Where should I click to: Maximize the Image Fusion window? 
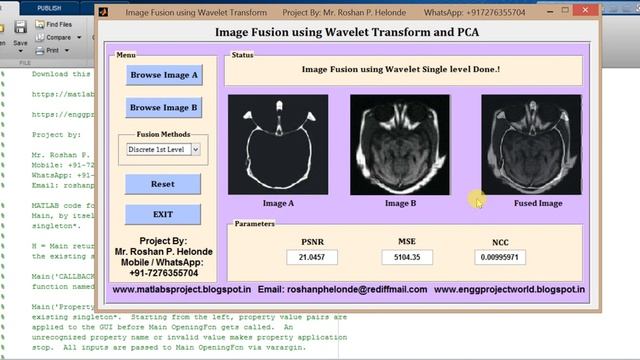click(x=565, y=10)
